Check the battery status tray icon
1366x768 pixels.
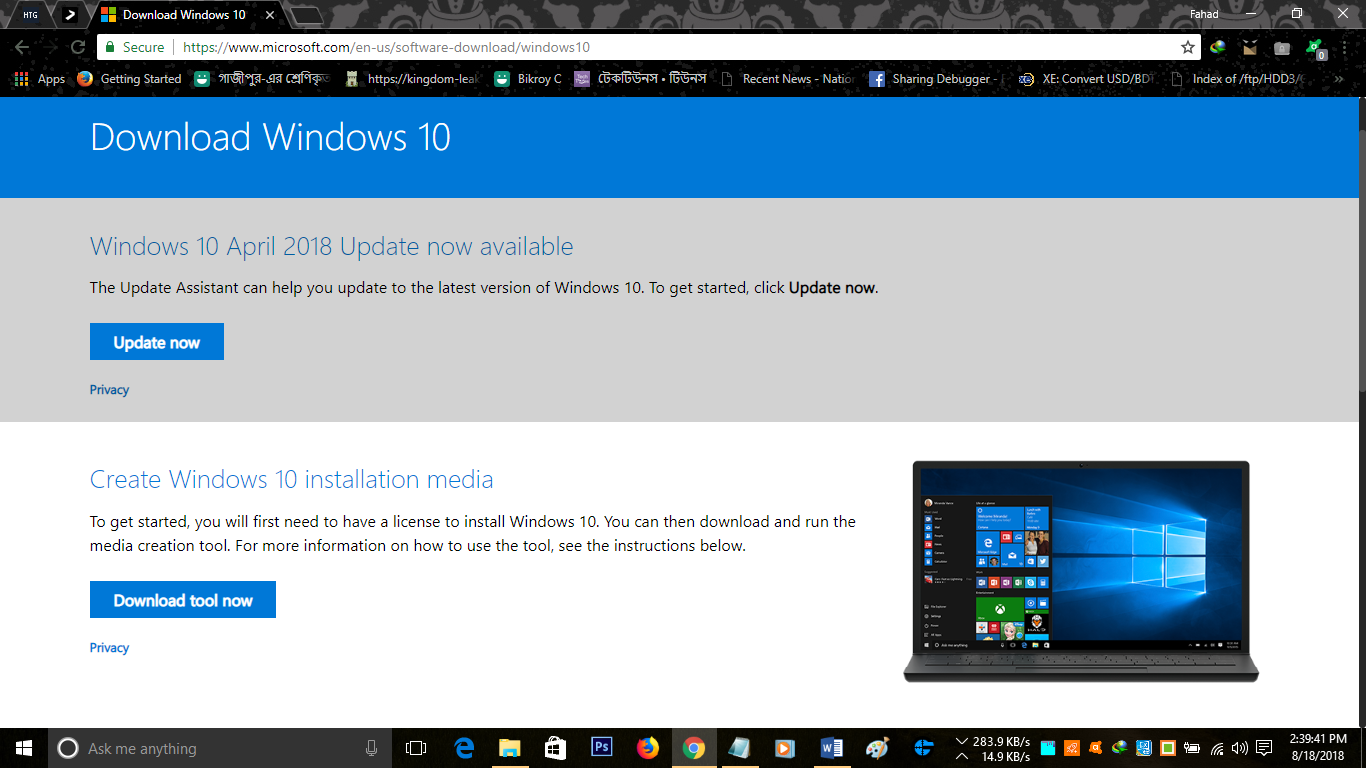pyautogui.click(x=1192, y=748)
